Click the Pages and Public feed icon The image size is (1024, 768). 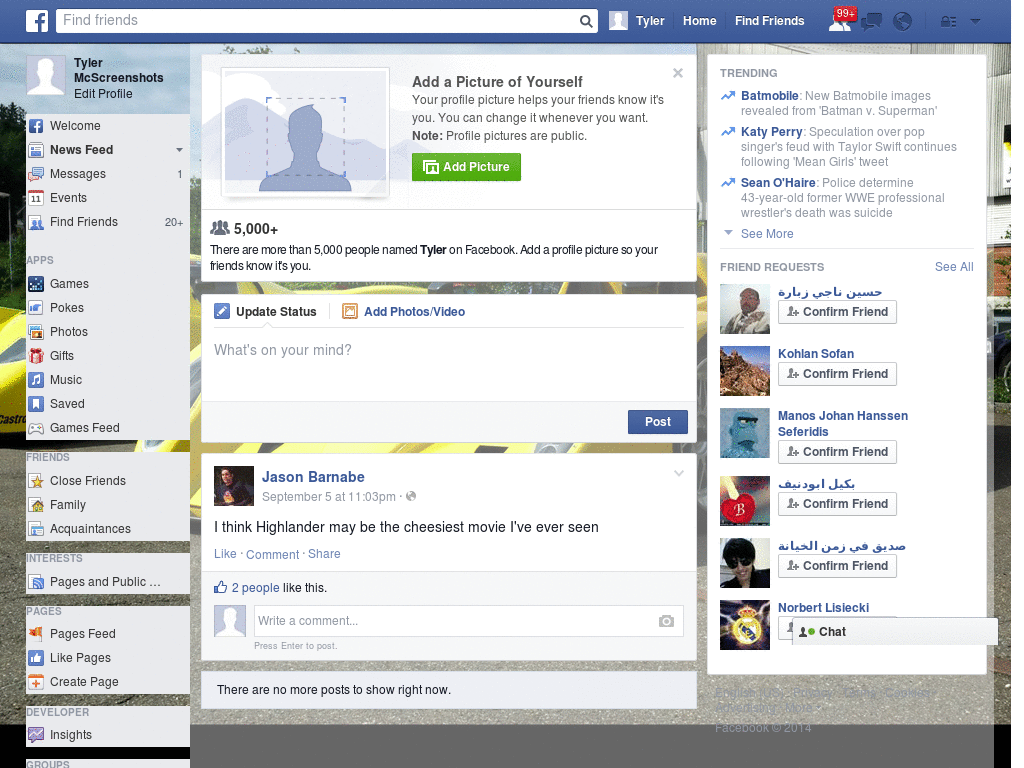pyautogui.click(x=36, y=582)
